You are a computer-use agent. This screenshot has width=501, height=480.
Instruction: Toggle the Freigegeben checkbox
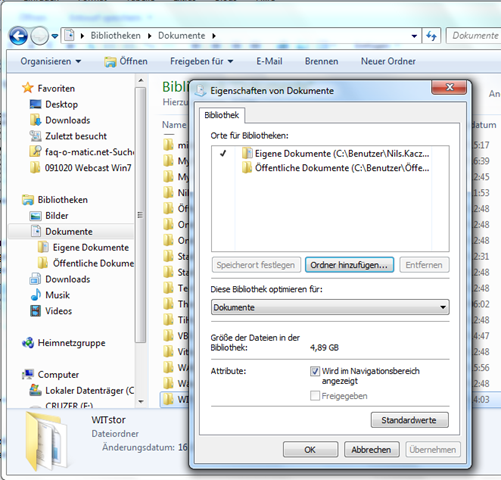point(315,396)
